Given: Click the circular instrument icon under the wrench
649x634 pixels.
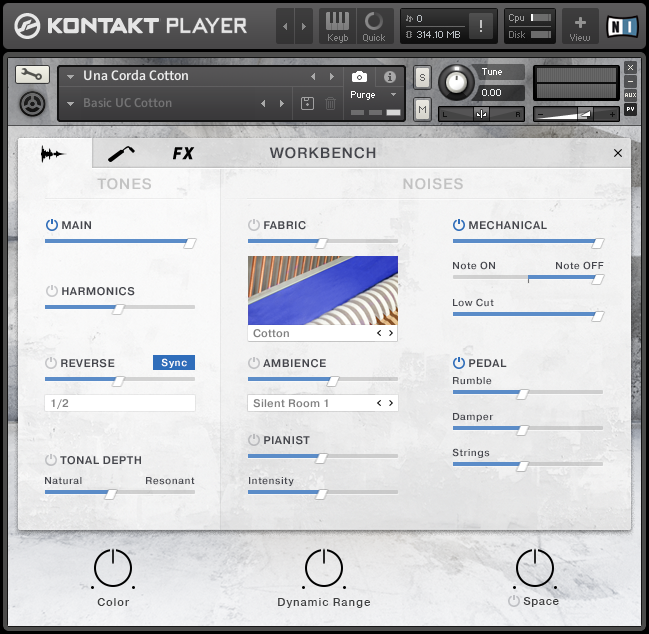Looking at the screenshot, I should [x=33, y=103].
